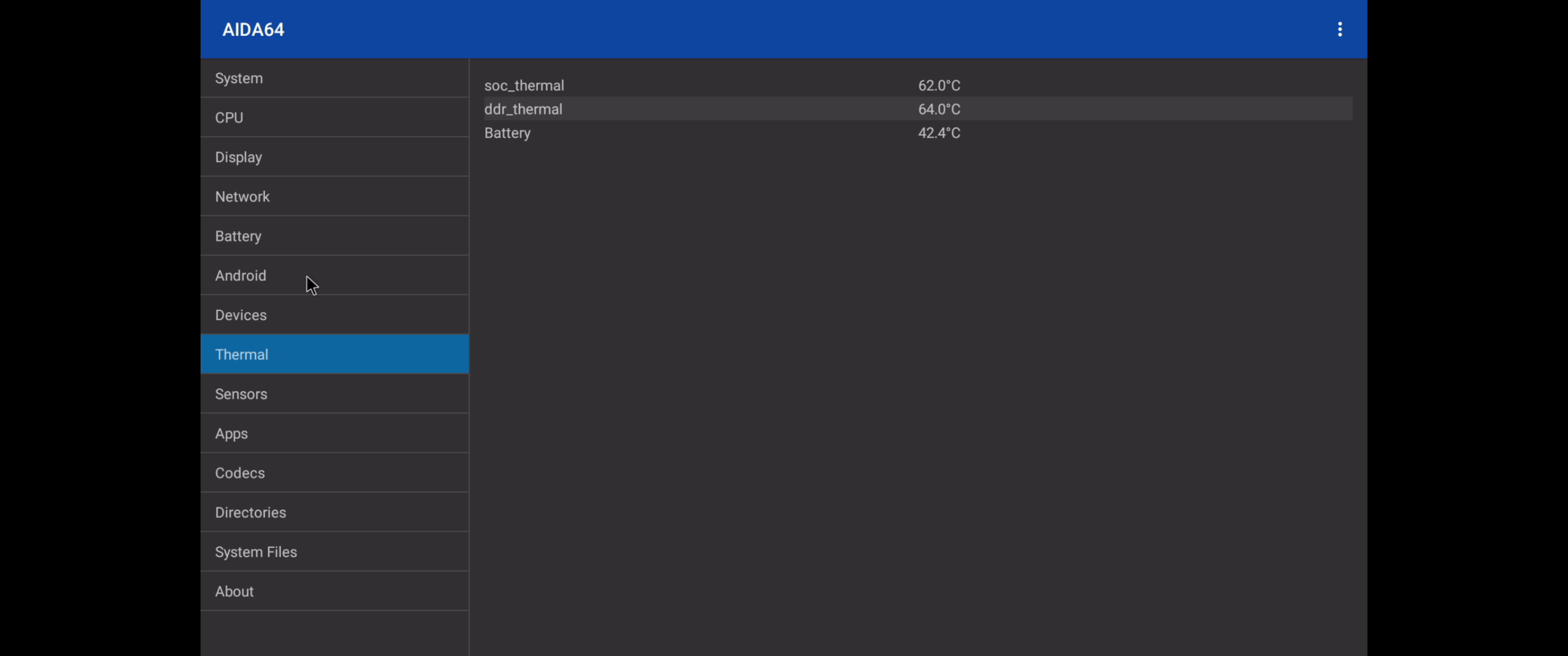1568x656 pixels.
Task: Select Battery in the sidebar
Action: (x=334, y=236)
